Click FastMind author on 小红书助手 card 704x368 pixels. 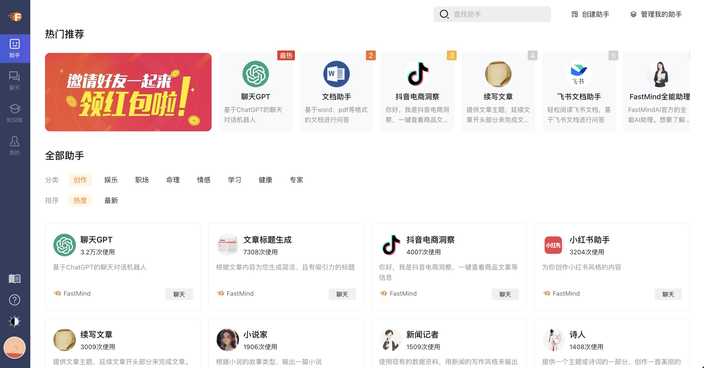click(561, 294)
